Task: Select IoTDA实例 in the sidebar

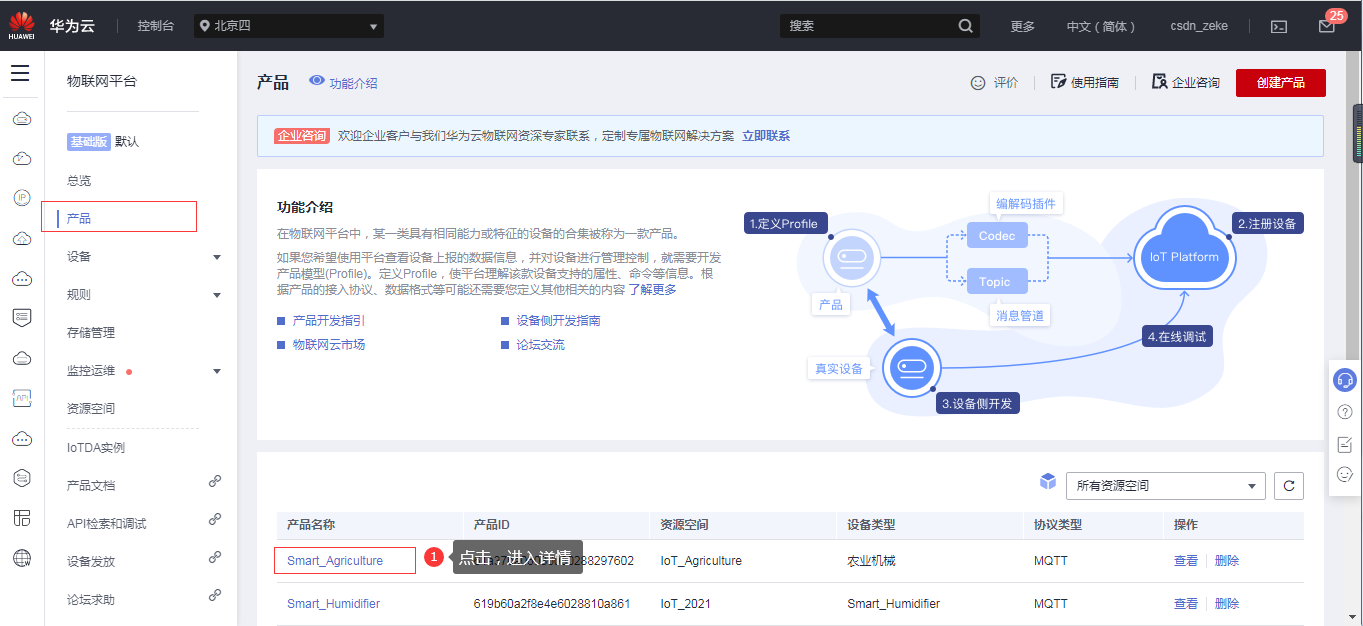Action: pos(96,447)
